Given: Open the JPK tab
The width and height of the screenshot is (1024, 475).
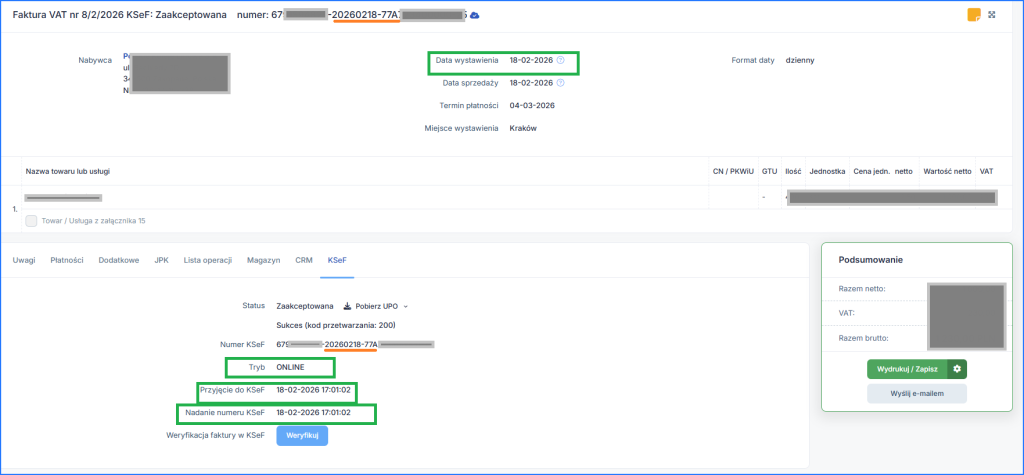Looking at the screenshot, I should pyautogui.click(x=161, y=260).
